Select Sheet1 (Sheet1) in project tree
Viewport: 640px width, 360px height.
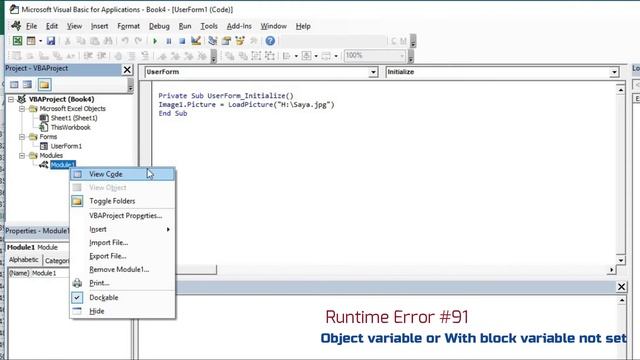coord(73,118)
